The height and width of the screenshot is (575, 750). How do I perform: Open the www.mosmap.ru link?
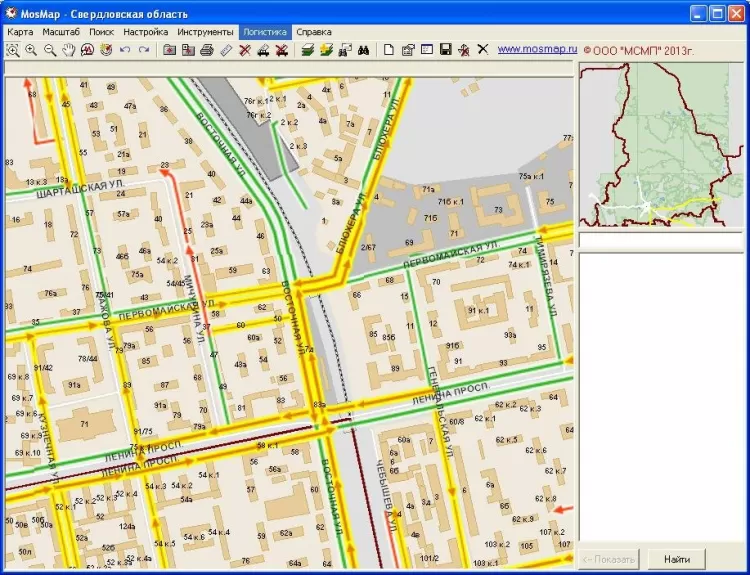click(x=537, y=49)
